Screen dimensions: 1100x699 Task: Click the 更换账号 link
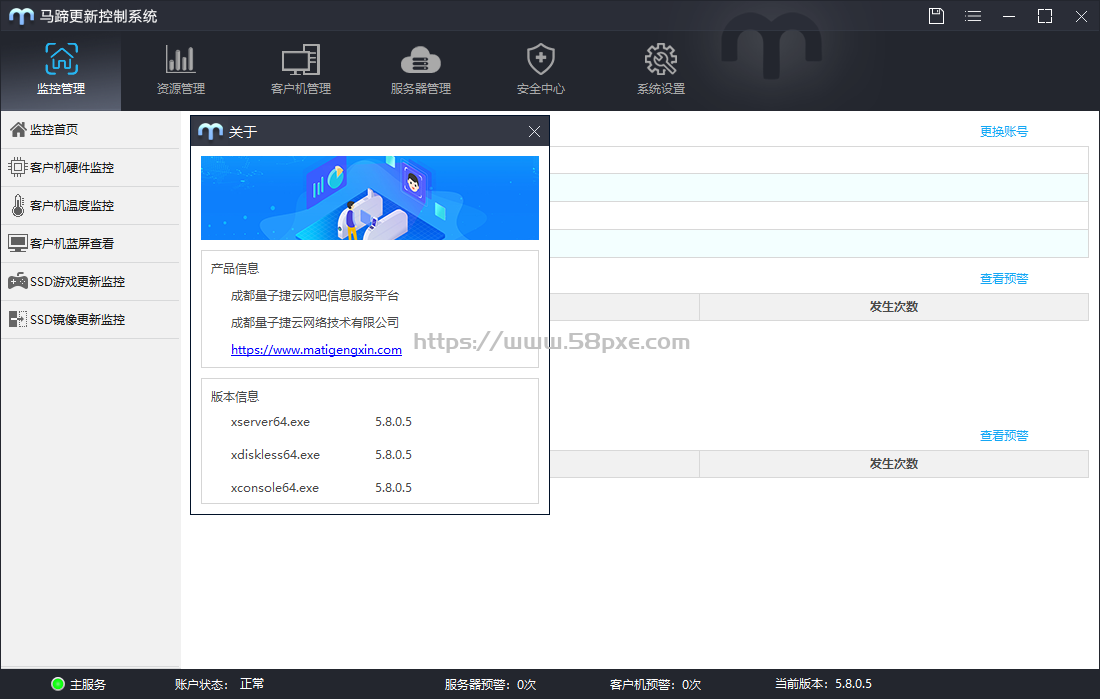[x=1004, y=131]
